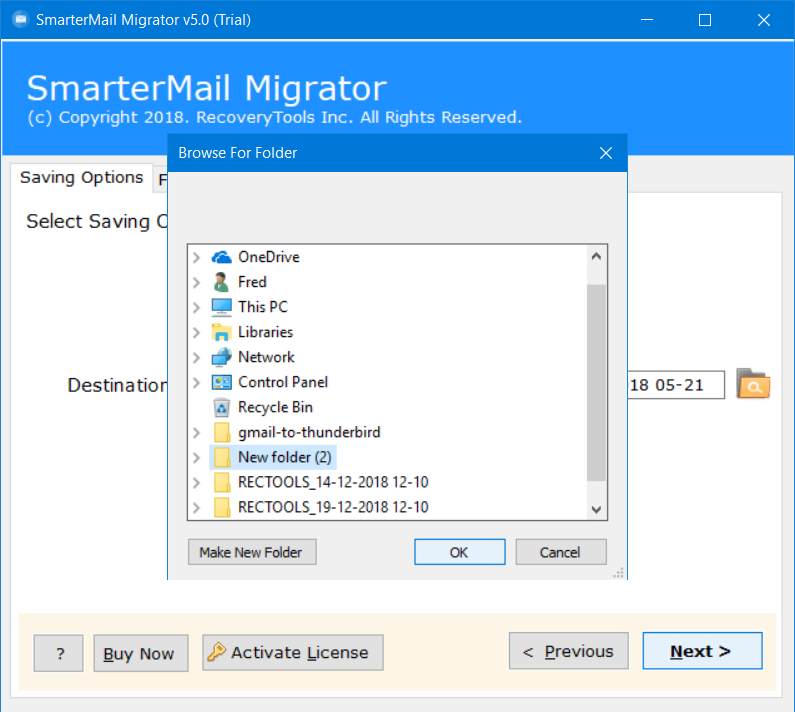Select This PC label in tree
The height and width of the screenshot is (712, 795).
point(263,307)
